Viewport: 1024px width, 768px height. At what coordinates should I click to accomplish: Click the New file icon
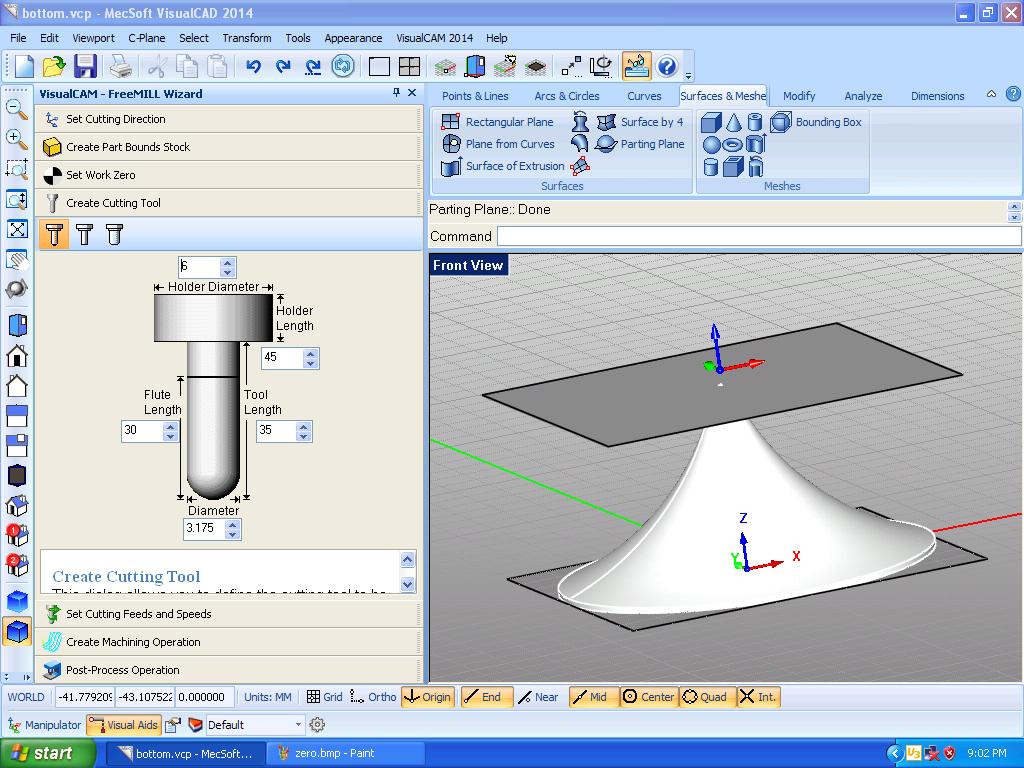point(24,67)
